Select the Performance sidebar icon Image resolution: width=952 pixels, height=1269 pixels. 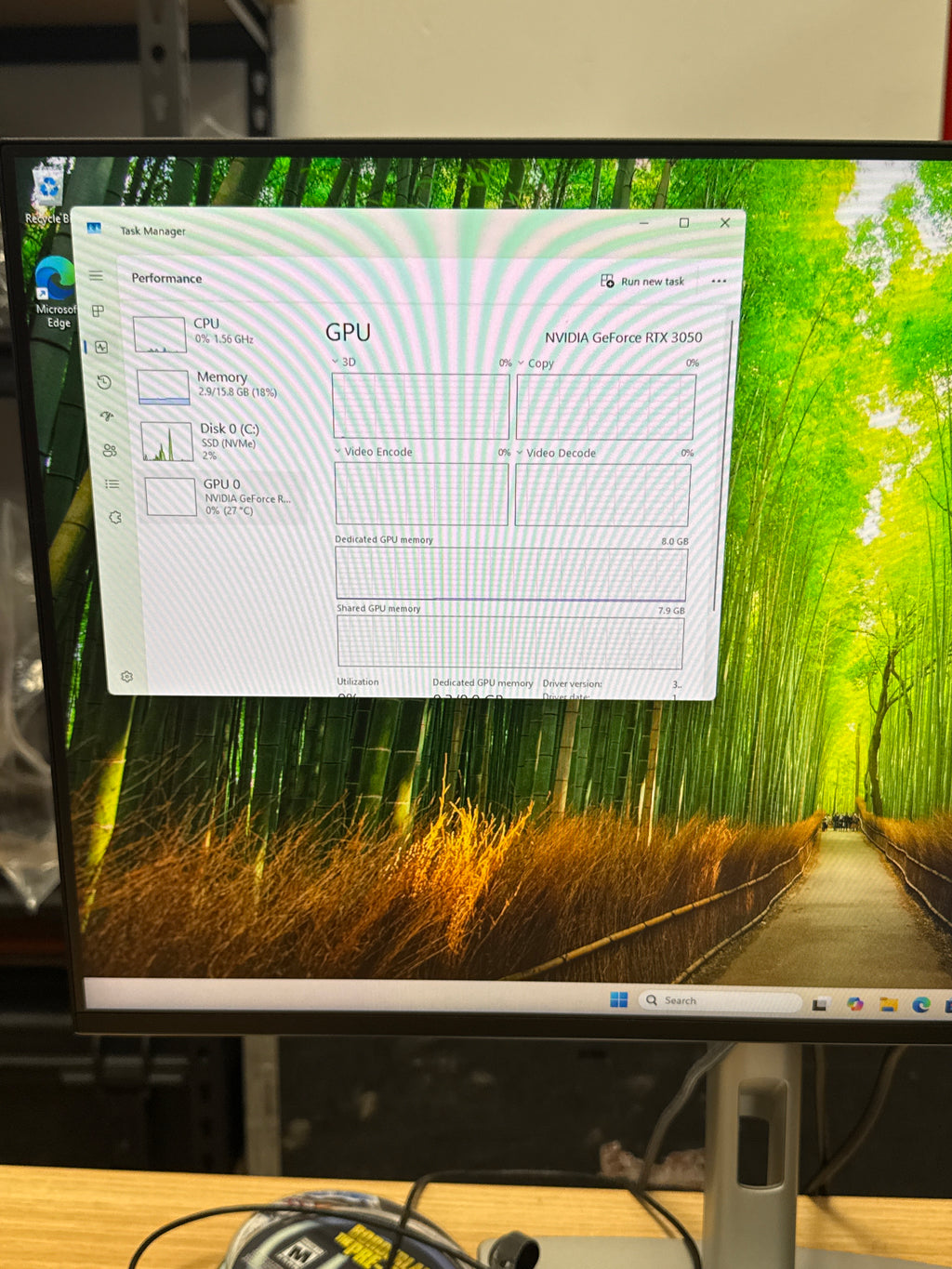click(x=101, y=347)
